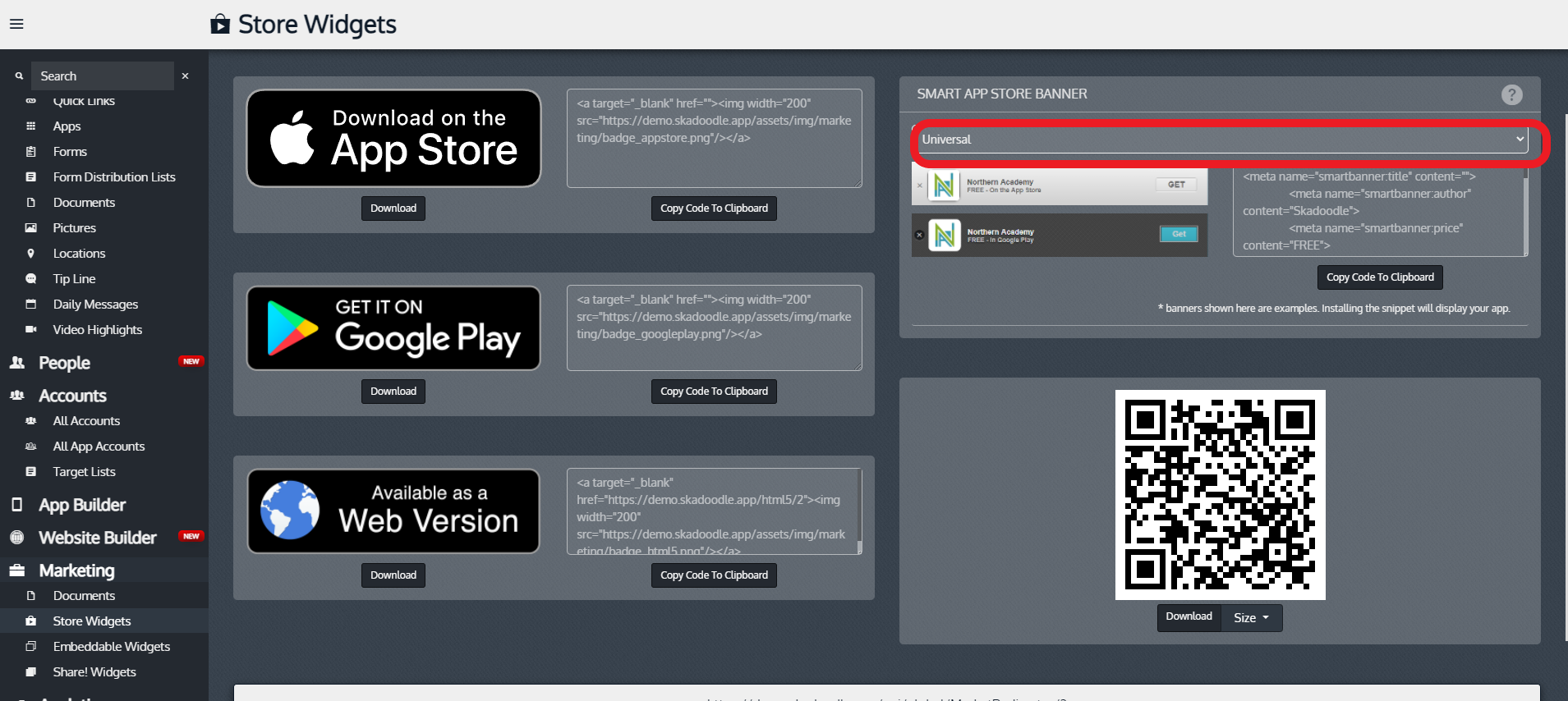Open the Universal banner type dropdown
The width and height of the screenshot is (1568, 701).
(x=1223, y=140)
